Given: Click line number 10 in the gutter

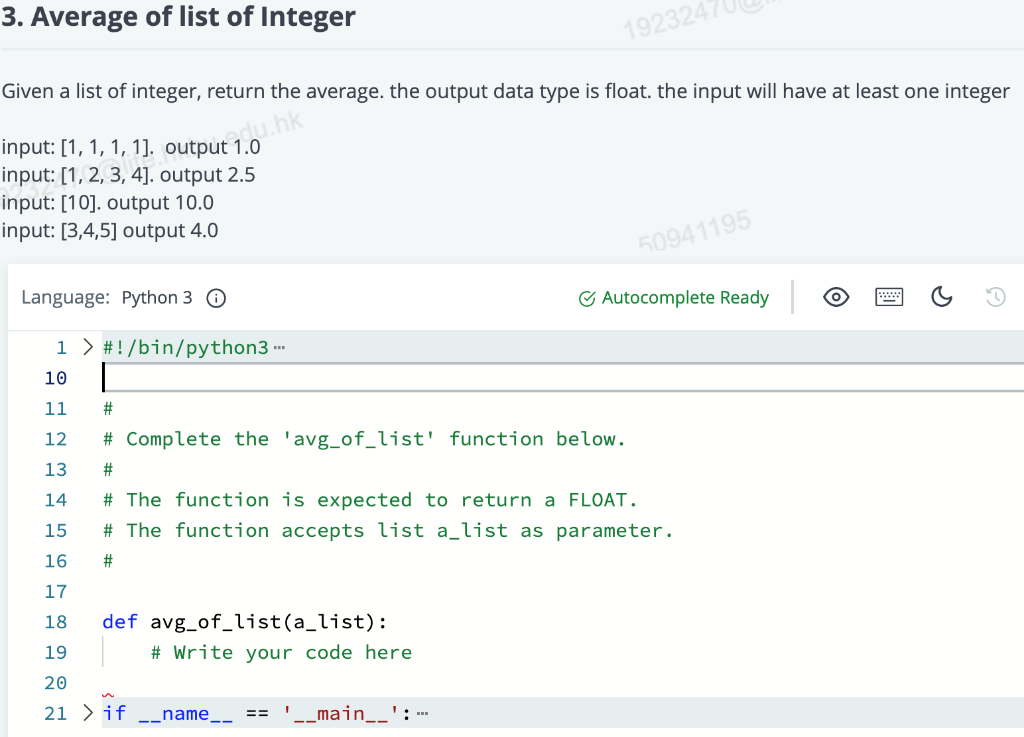Looking at the screenshot, I should point(56,377).
